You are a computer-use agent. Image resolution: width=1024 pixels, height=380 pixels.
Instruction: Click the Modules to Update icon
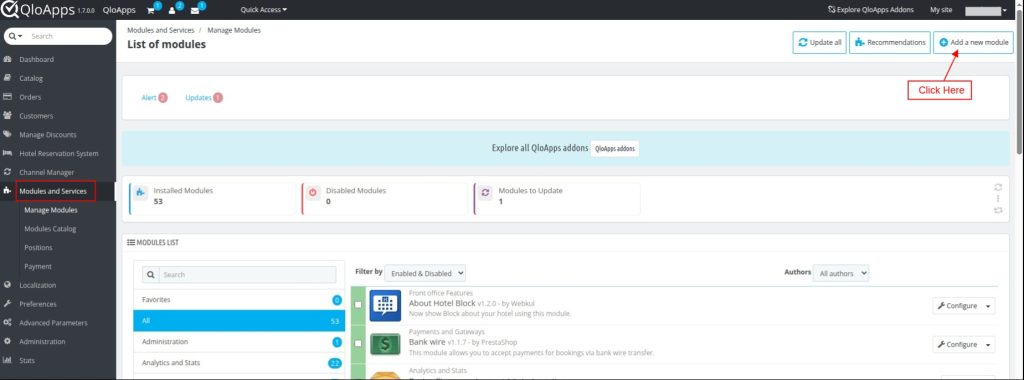coord(485,193)
